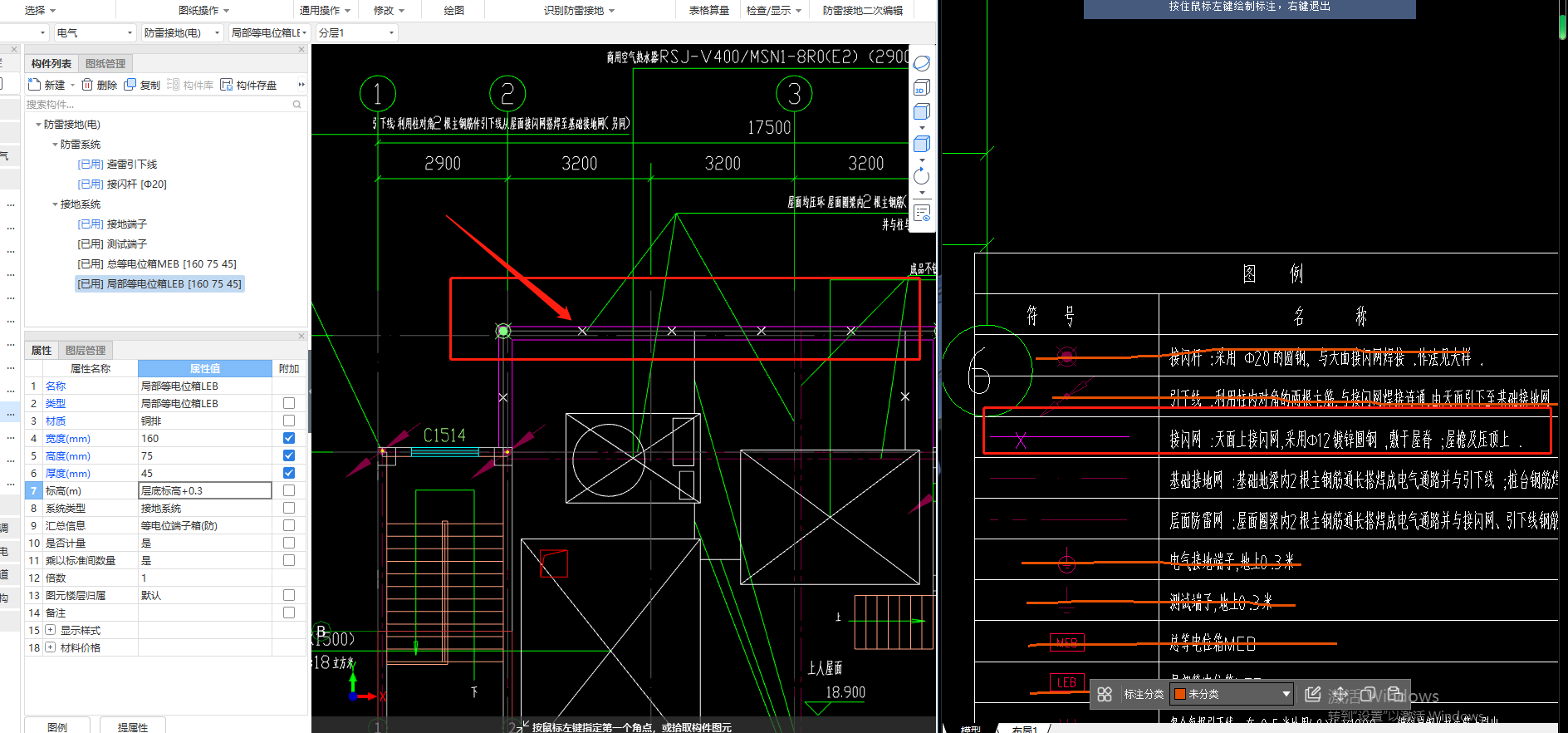Image resolution: width=1568 pixels, height=733 pixels.
Task: Collapse the 防雷接地(电) tree root
Action: coord(38,125)
